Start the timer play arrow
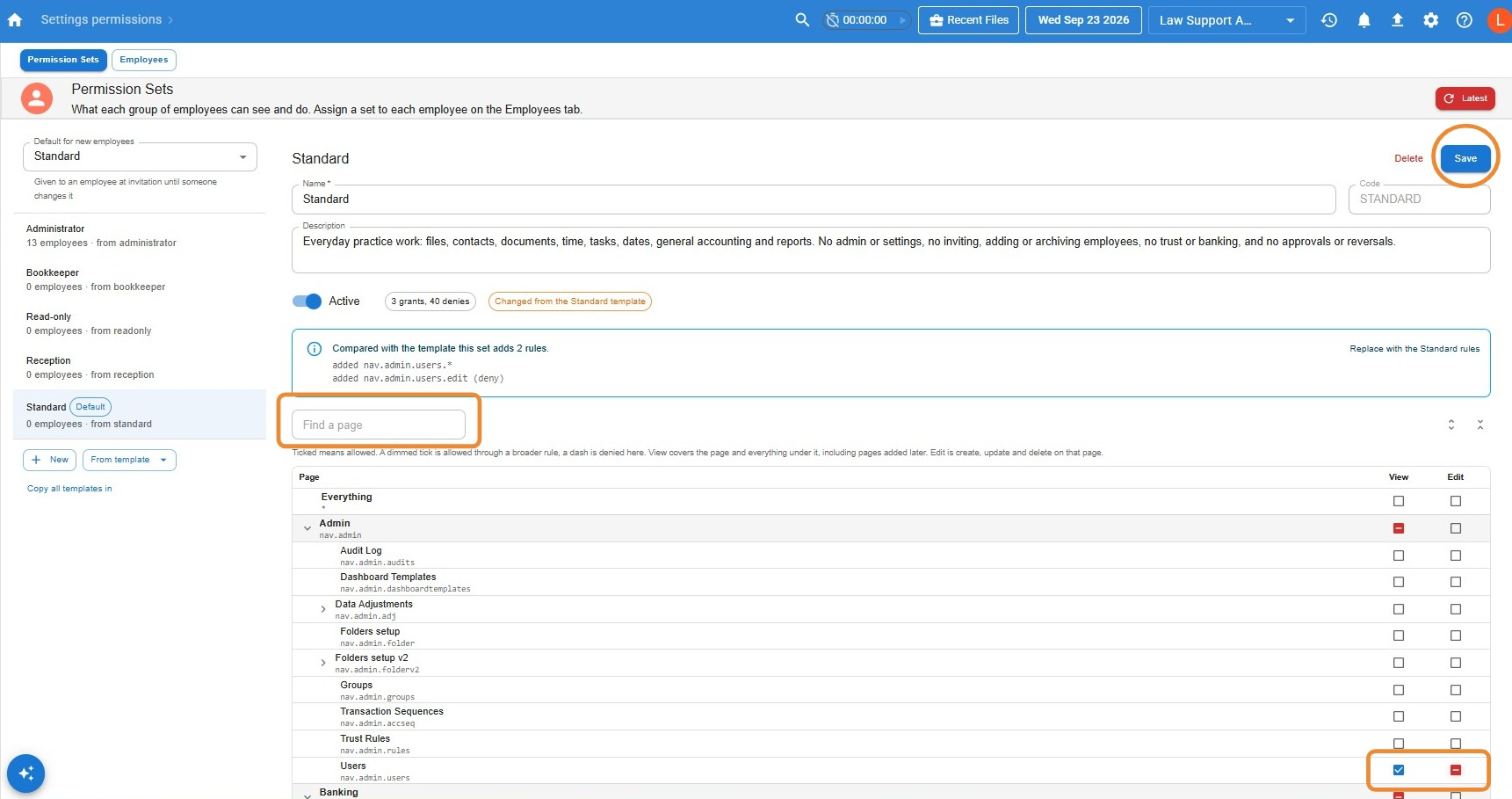The height and width of the screenshot is (799, 1512). click(x=902, y=19)
